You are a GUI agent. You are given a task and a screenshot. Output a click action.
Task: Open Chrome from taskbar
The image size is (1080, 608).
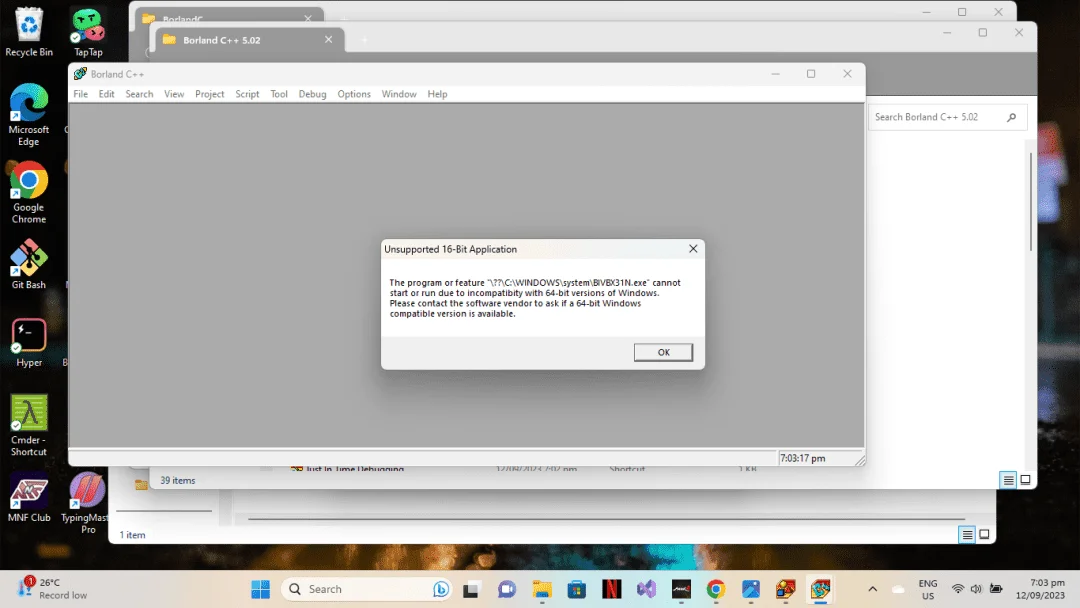[716, 589]
